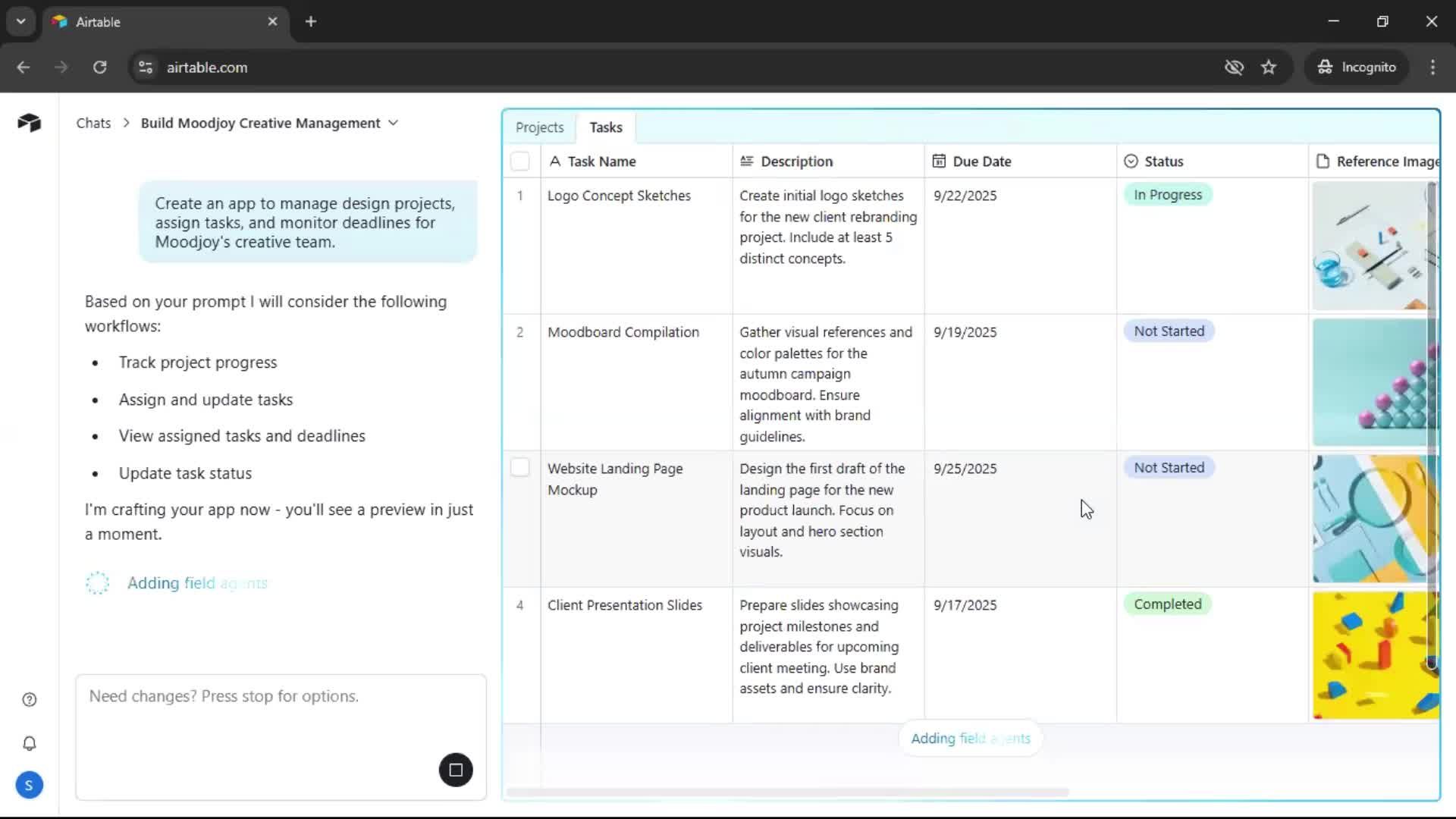Click the Description long-text field icon

tap(747, 161)
